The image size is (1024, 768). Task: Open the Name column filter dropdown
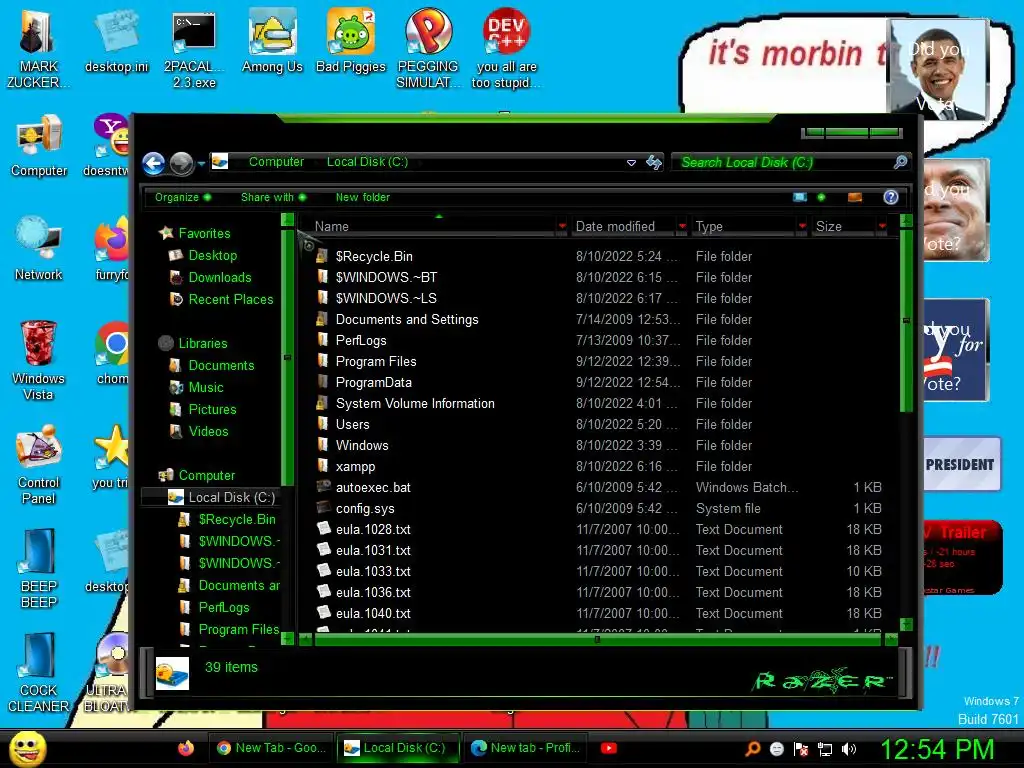[x=562, y=227]
